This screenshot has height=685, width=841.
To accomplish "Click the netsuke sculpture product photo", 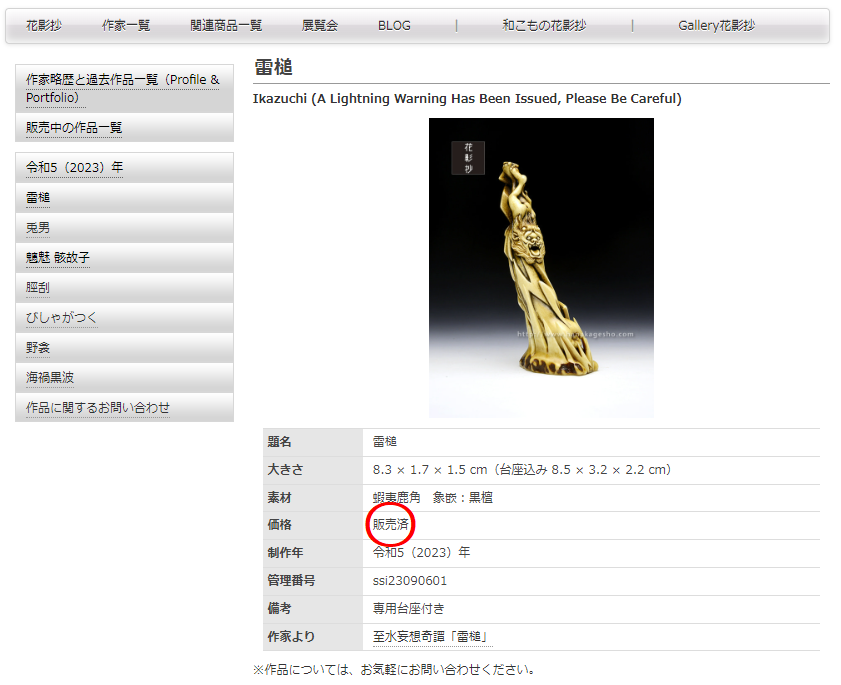I will (541, 268).
